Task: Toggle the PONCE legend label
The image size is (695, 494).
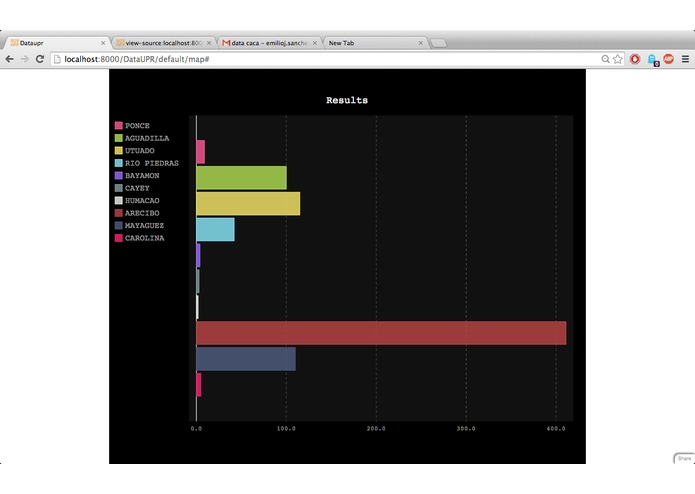Action: (x=137, y=125)
